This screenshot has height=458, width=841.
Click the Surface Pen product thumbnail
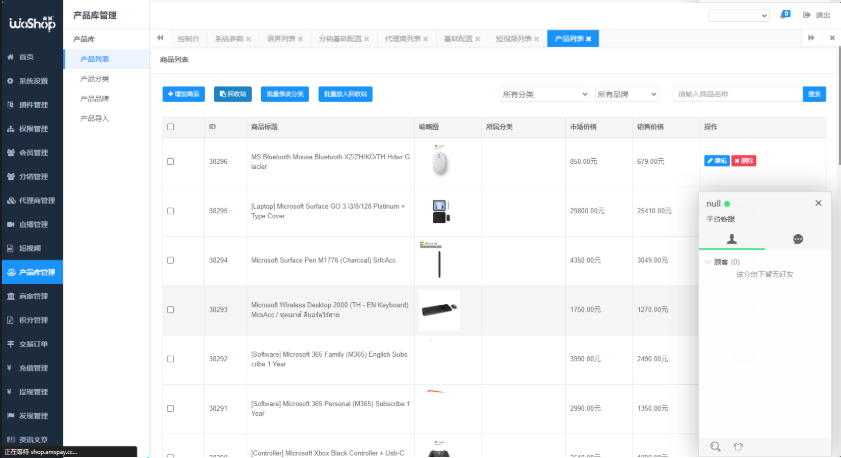click(439, 260)
